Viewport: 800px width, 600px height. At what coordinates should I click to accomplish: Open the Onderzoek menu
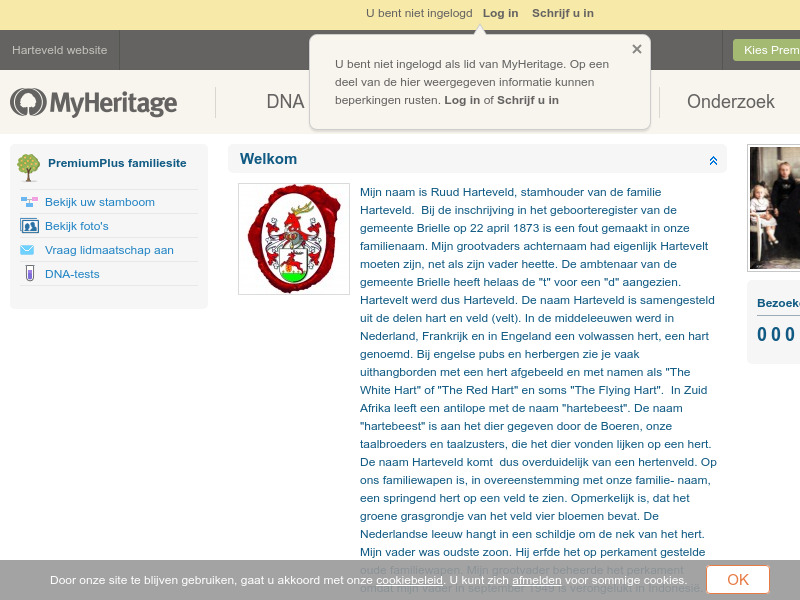pos(730,101)
